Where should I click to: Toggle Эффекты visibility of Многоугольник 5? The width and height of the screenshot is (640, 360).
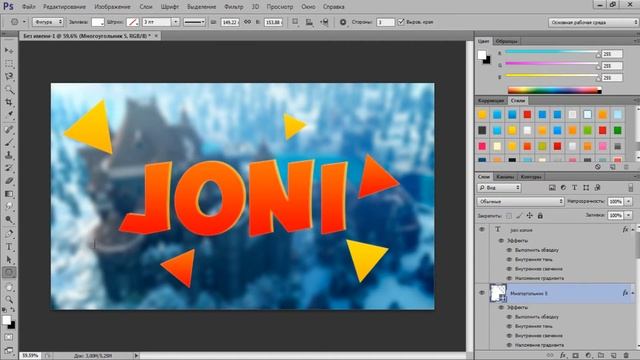click(x=501, y=307)
